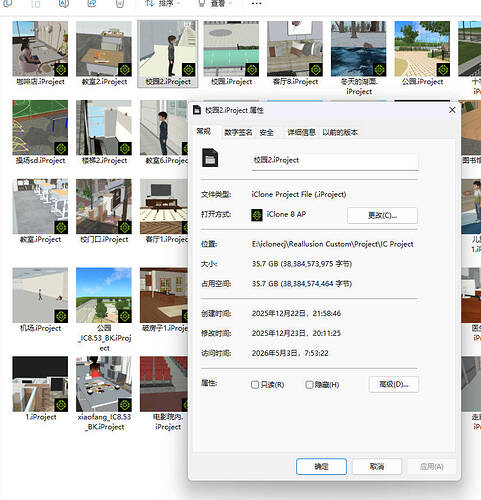Select the 咖啡店.iProject file thumbnail
This screenshot has width=481, height=500.
pyautogui.click(x=40, y=49)
